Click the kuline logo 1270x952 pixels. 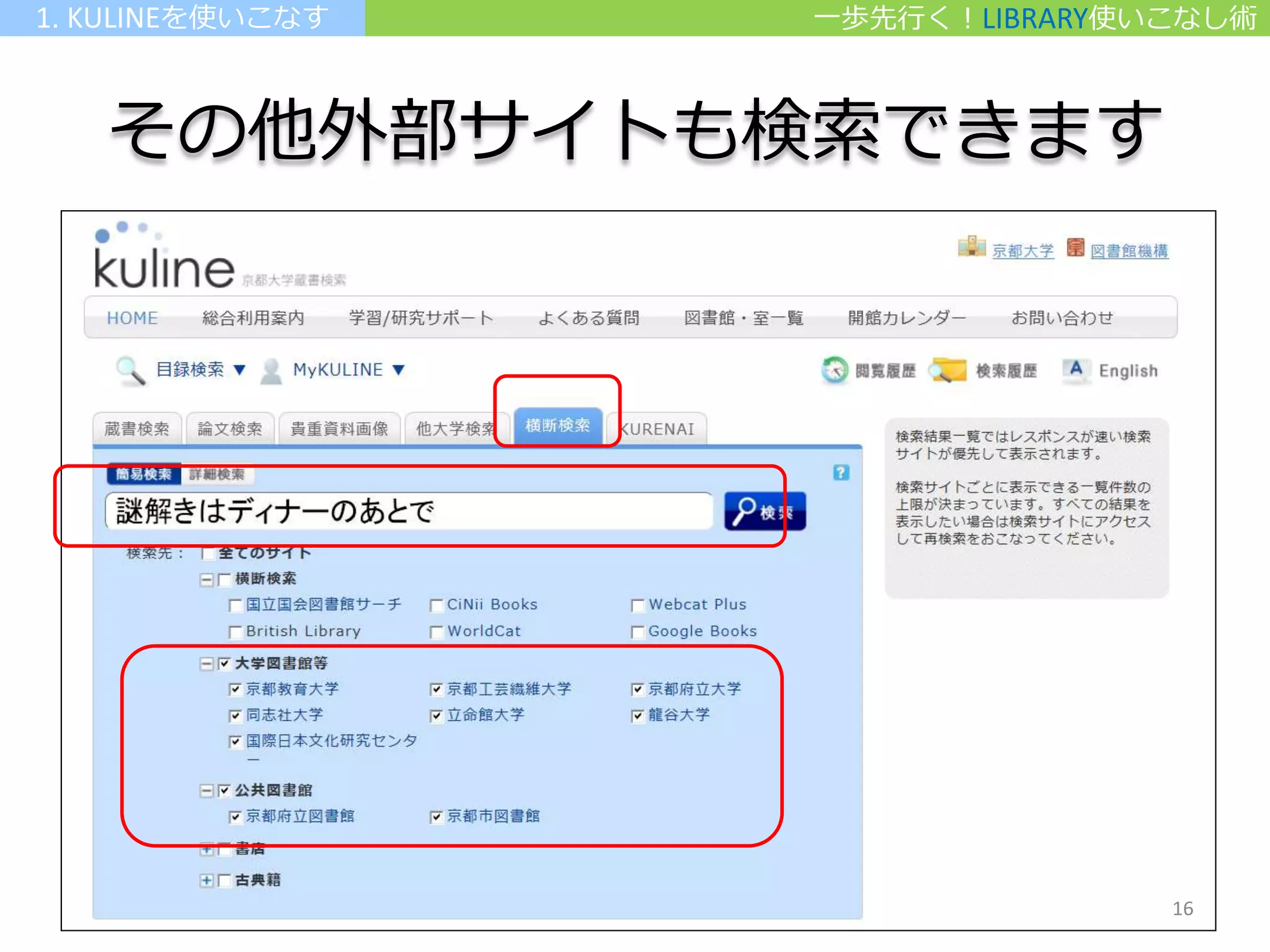(x=163, y=256)
